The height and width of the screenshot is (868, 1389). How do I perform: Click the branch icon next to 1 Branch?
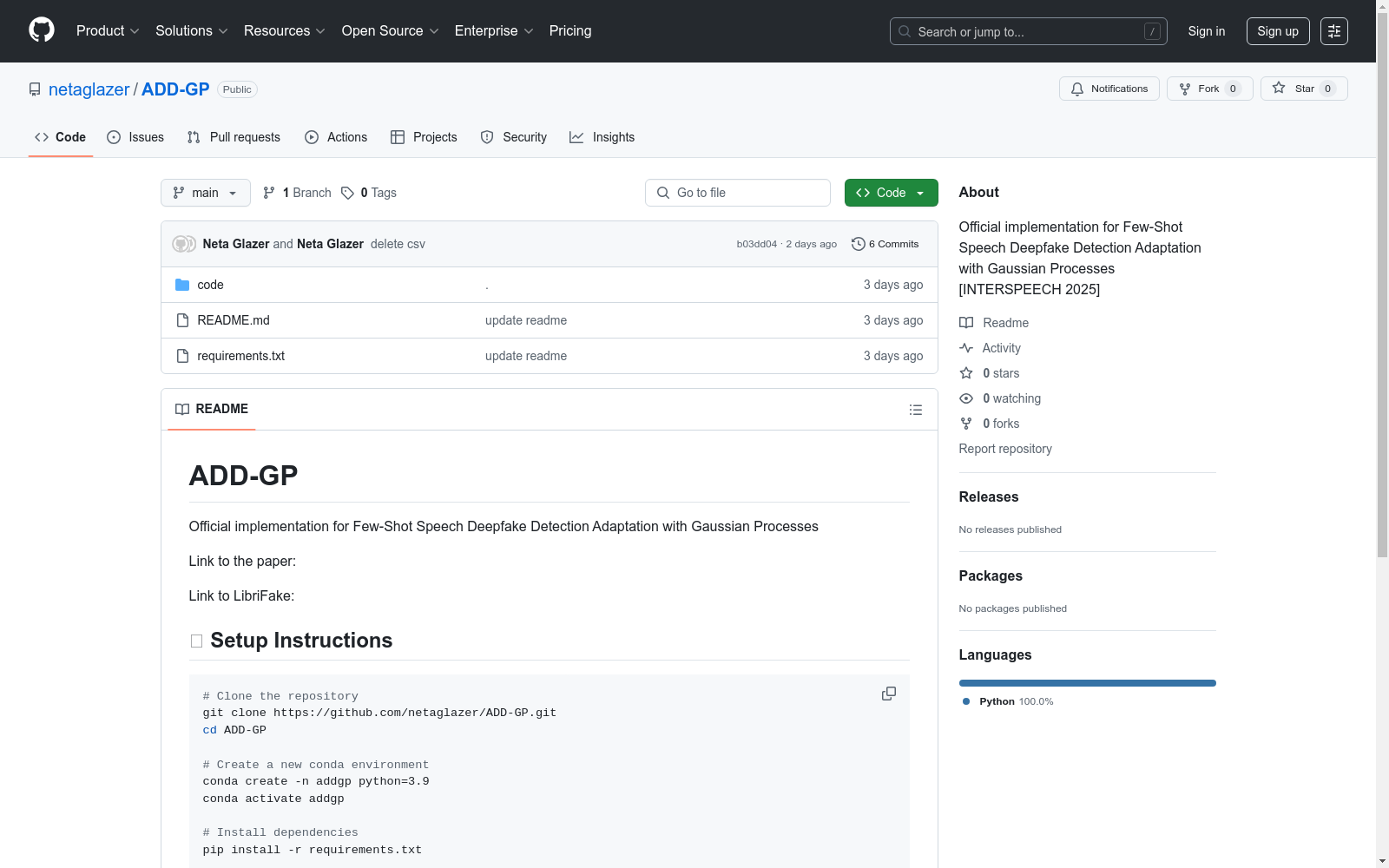[x=269, y=193]
